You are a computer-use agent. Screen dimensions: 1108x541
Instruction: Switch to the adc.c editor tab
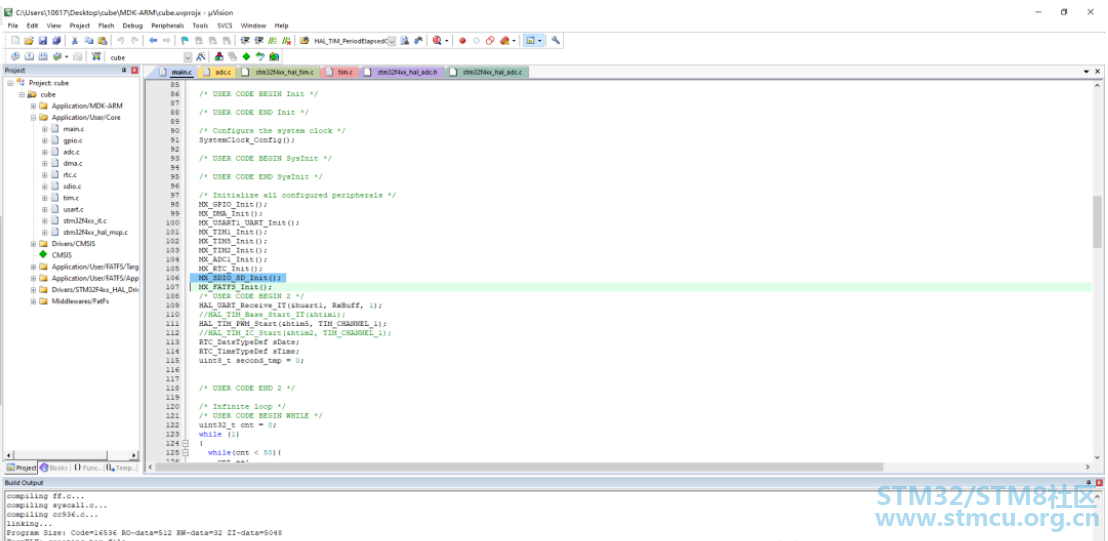[x=221, y=72]
